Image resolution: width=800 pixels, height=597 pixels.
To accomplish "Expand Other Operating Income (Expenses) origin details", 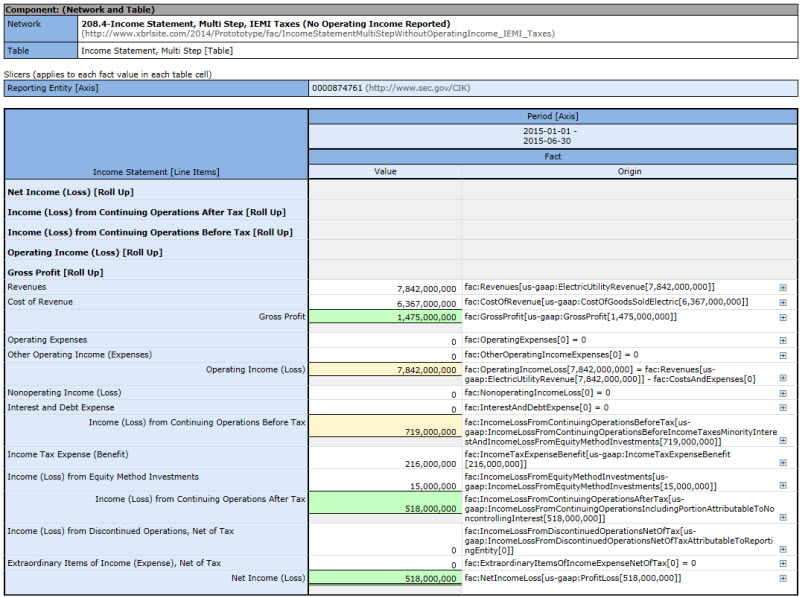I will pos(783,355).
